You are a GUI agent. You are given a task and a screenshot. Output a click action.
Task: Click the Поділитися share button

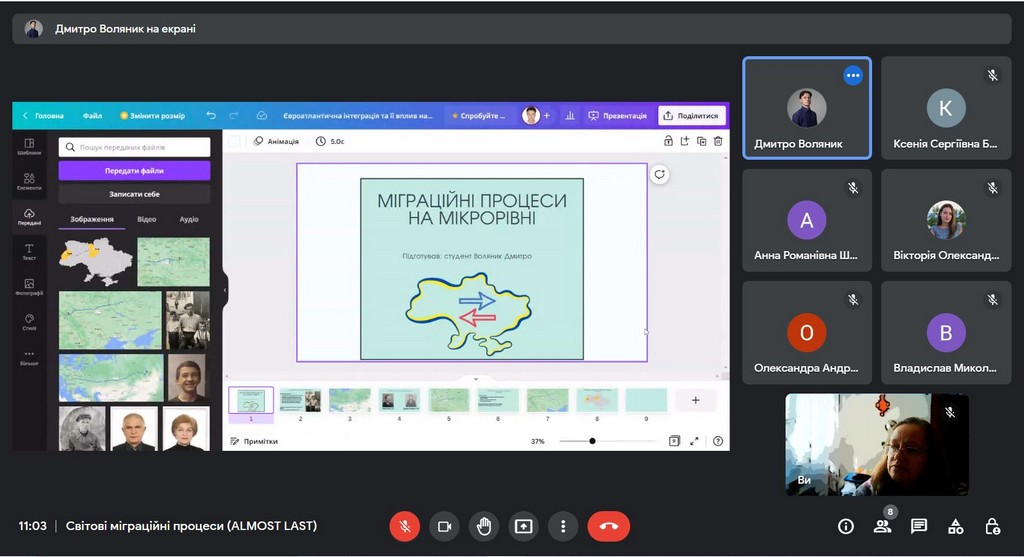click(x=691, y=116)
